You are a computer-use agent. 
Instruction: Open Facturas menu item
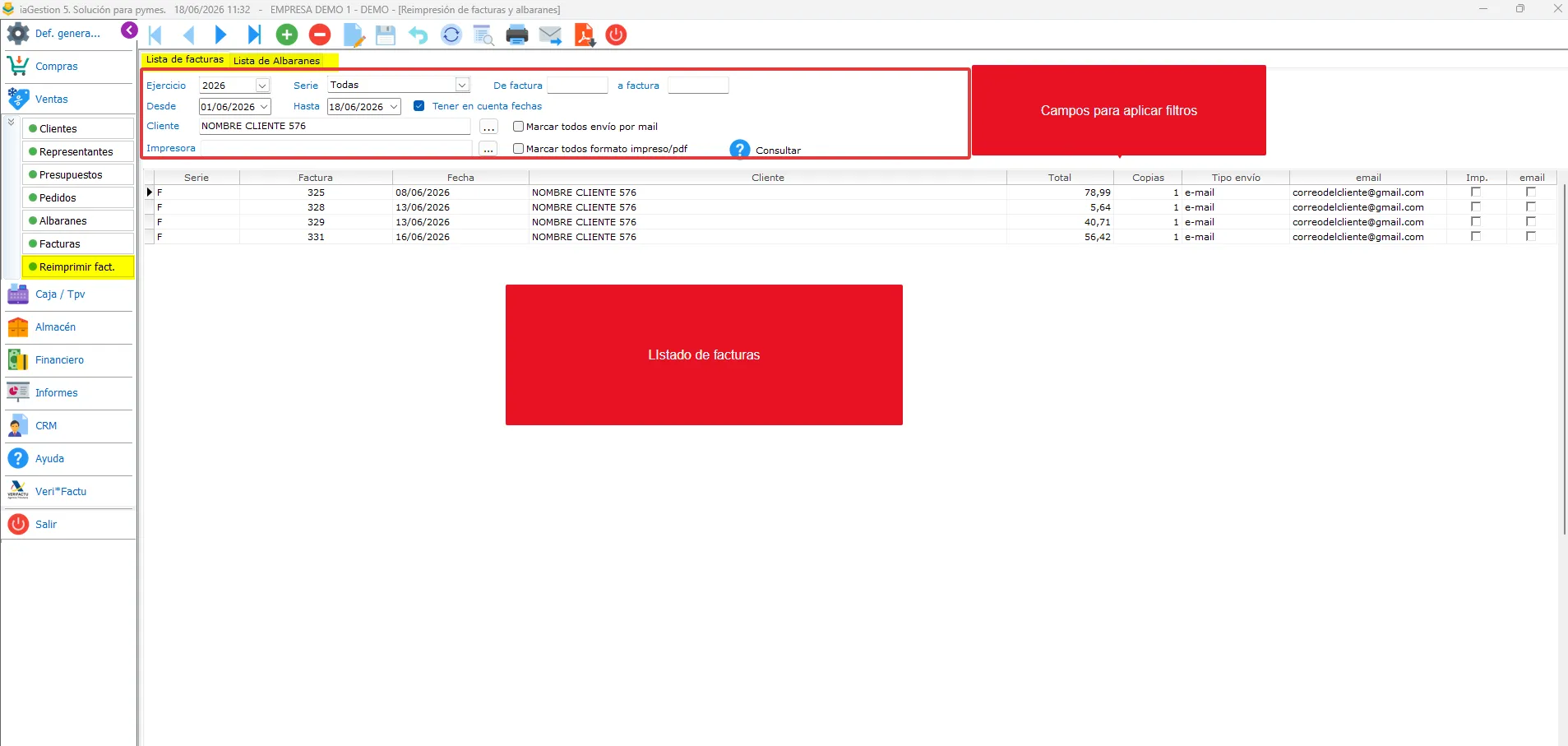point(78,243)
